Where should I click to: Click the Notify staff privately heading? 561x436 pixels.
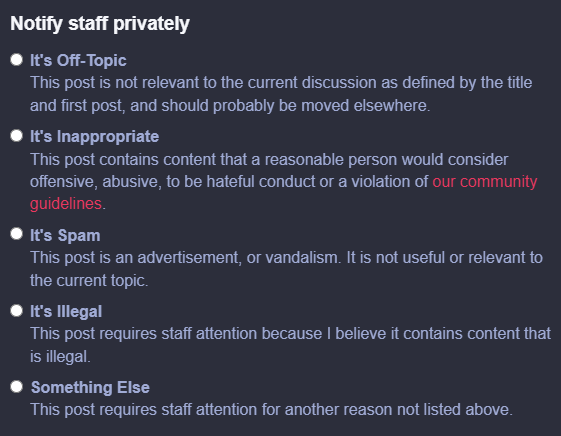100,24
